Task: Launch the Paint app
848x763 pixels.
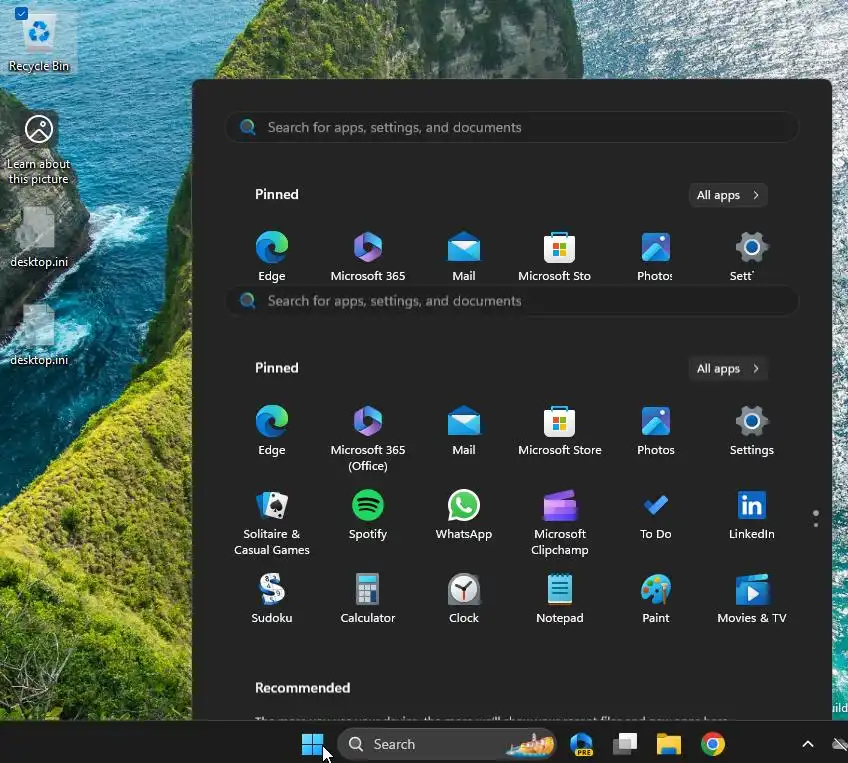Action: click(655, 598)
